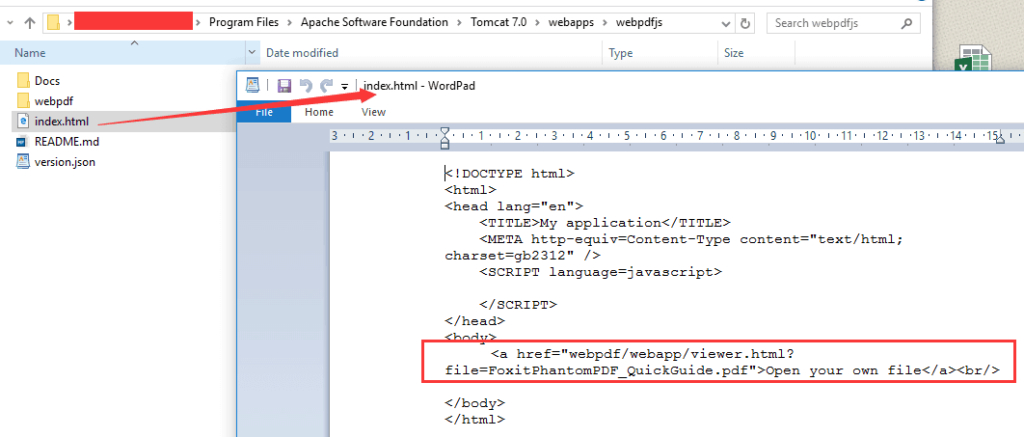Select Program Files breadcrumb
This screenshot has height=437, width=1024.
coord(244,23)
